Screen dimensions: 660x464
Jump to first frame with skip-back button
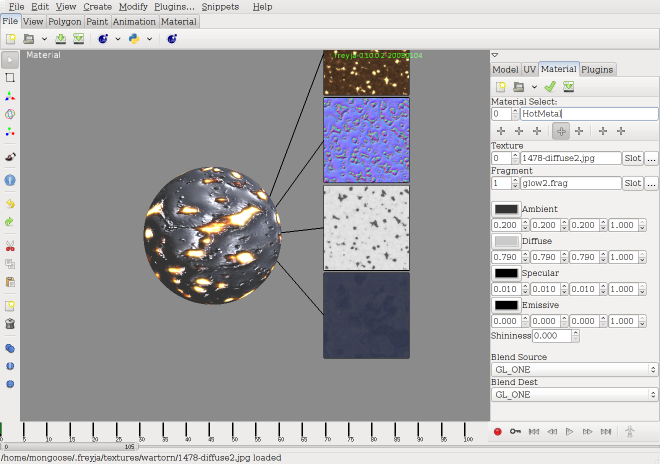534,432
